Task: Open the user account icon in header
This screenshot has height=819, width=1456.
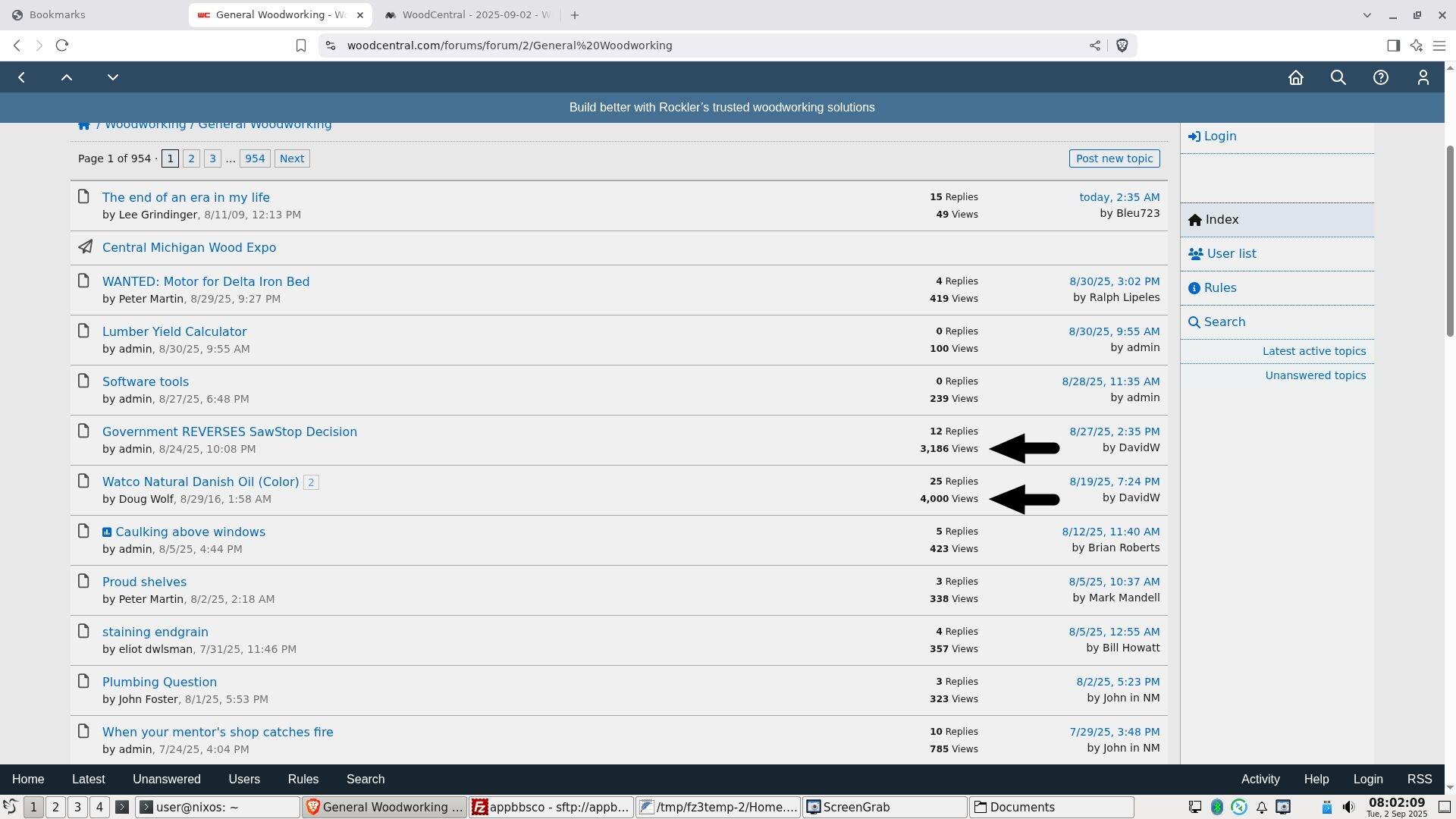Action: click(x=1423, y=77)
